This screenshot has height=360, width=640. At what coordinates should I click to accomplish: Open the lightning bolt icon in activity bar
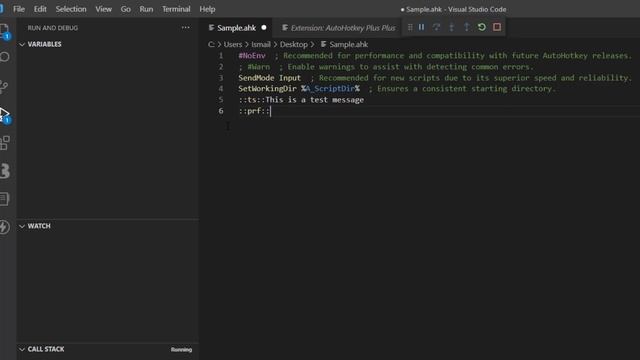pyautogui.click(x=4, y=227)
